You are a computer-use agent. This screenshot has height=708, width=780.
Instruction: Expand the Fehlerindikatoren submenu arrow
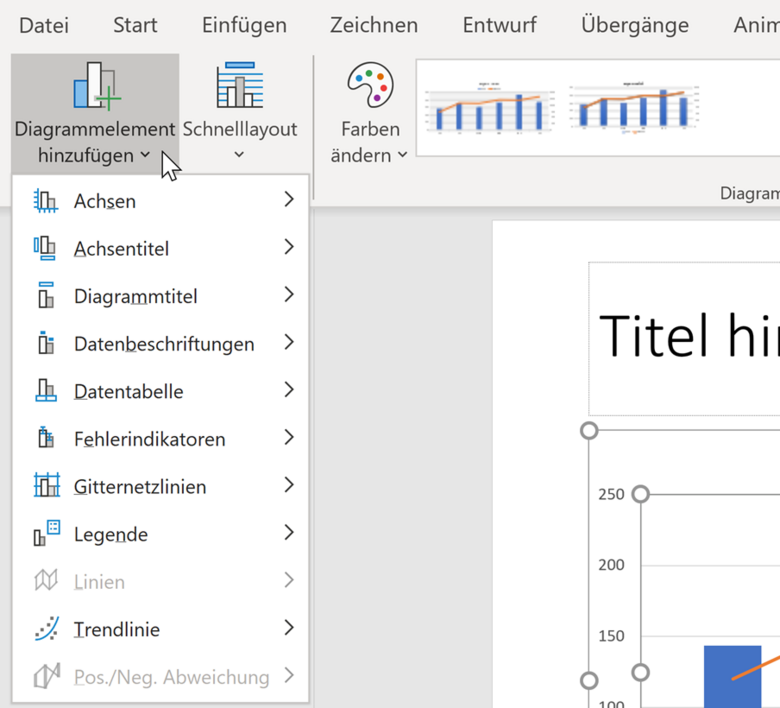289,437
